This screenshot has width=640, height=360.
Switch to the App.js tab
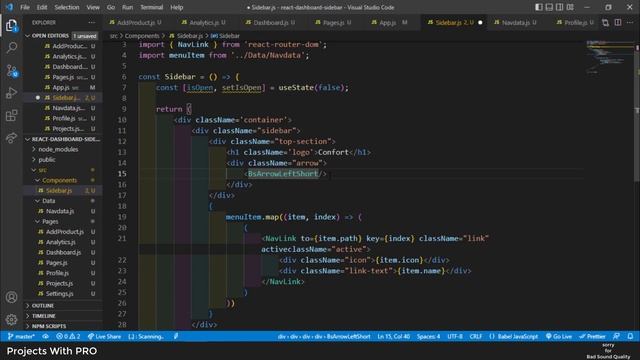(389, 22)
